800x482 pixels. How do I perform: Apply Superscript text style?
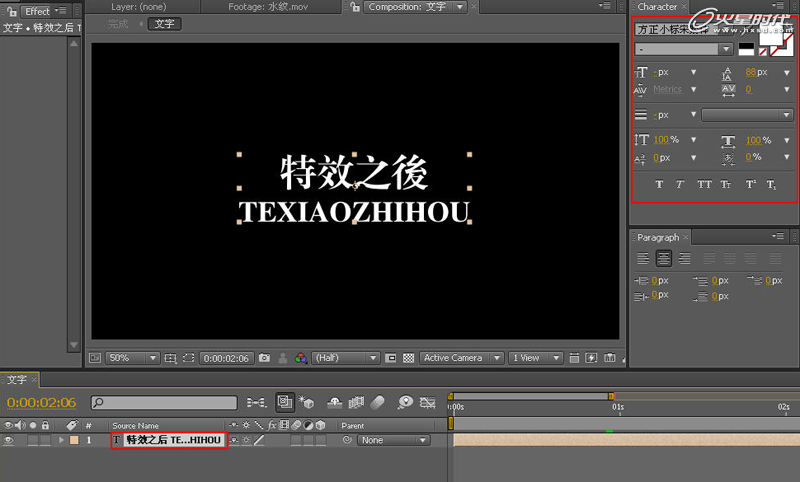(x=749, y=184)
